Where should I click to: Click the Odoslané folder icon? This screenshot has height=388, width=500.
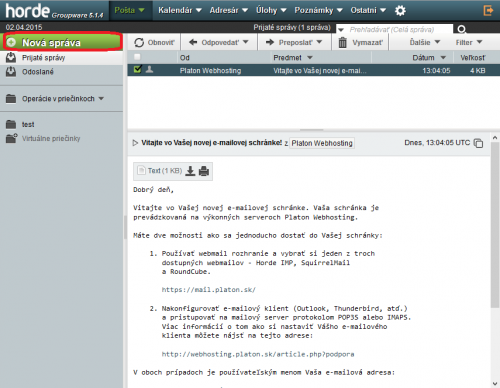[x=11, y=71]
